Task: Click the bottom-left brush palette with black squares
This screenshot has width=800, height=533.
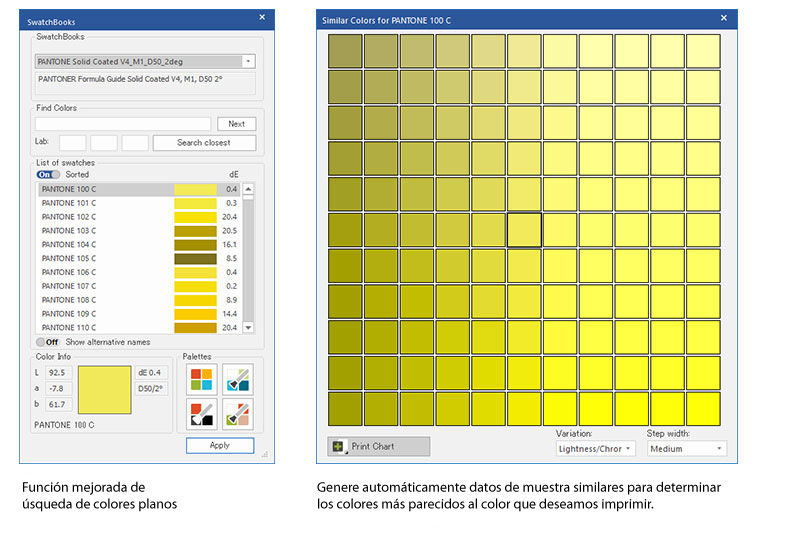Action: click(x=201, y=414)
